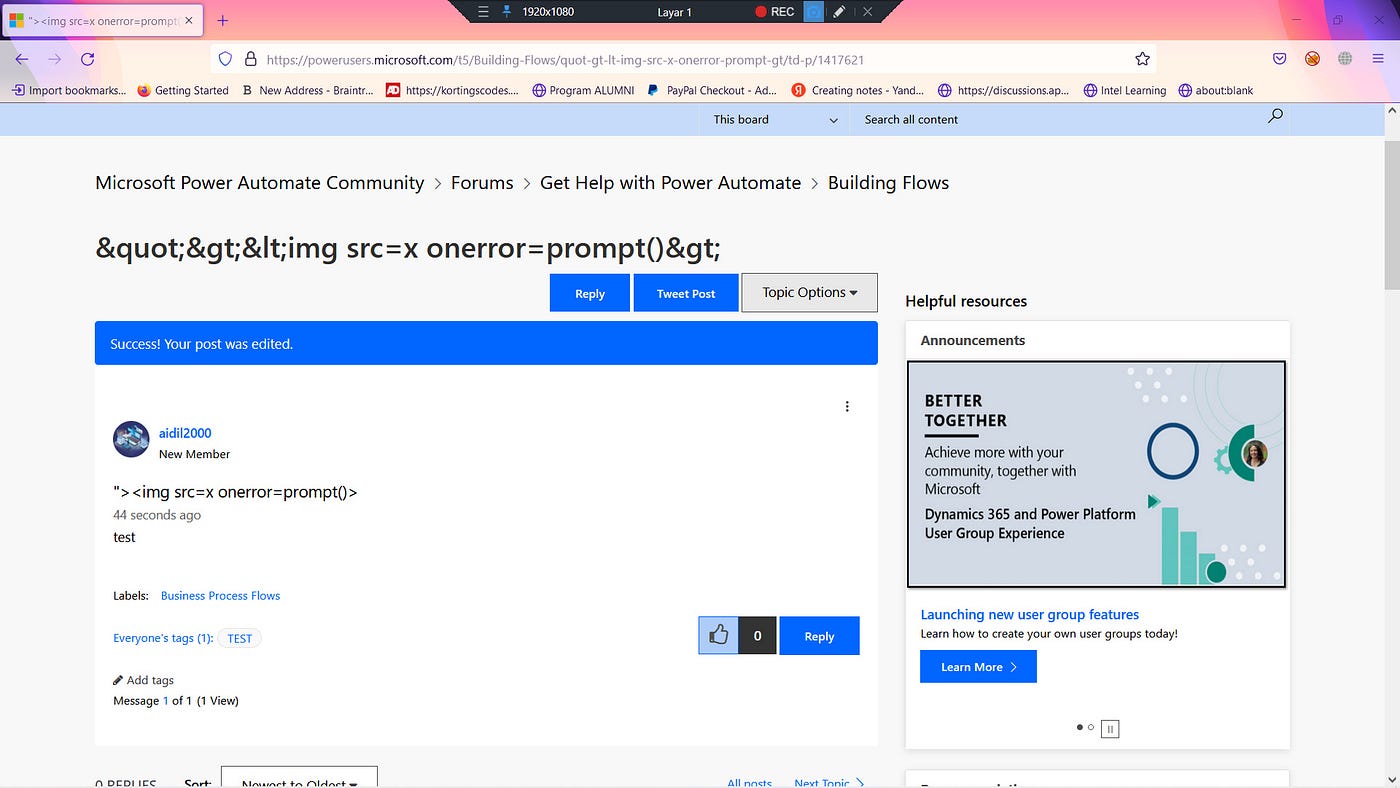Open the post's three-dot options menu
The height and width of the screenshot is (788, 1400).
tap(847, 406)
